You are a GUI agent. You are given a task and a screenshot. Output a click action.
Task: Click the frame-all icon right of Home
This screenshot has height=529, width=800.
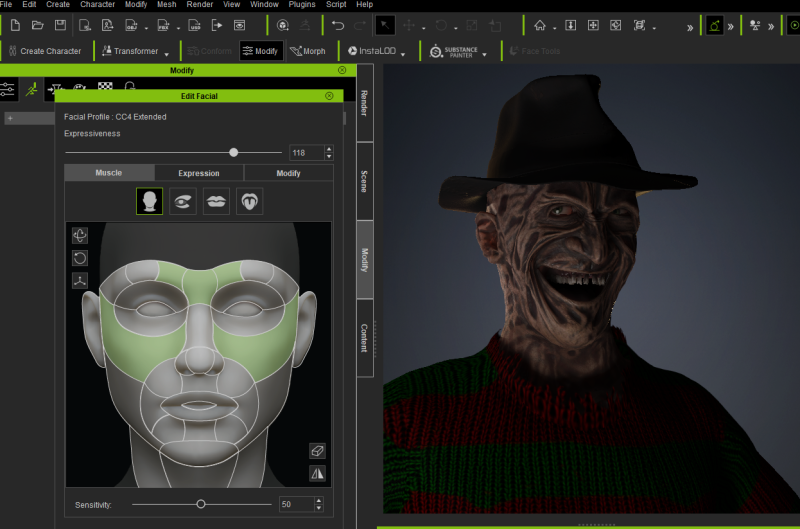[x=570, y=25]
